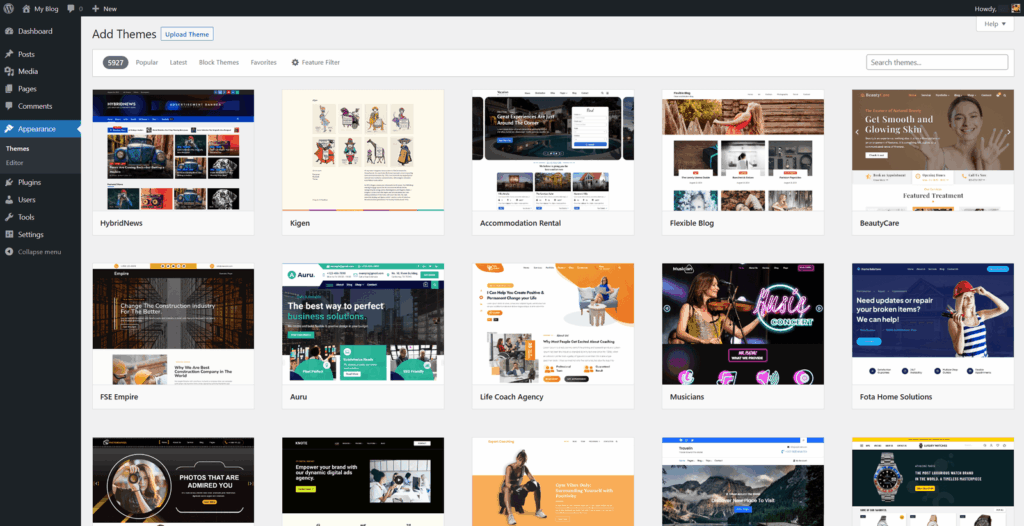Click the New content plus icon
The image size is (1024, 526).
(x=96, y=8)
